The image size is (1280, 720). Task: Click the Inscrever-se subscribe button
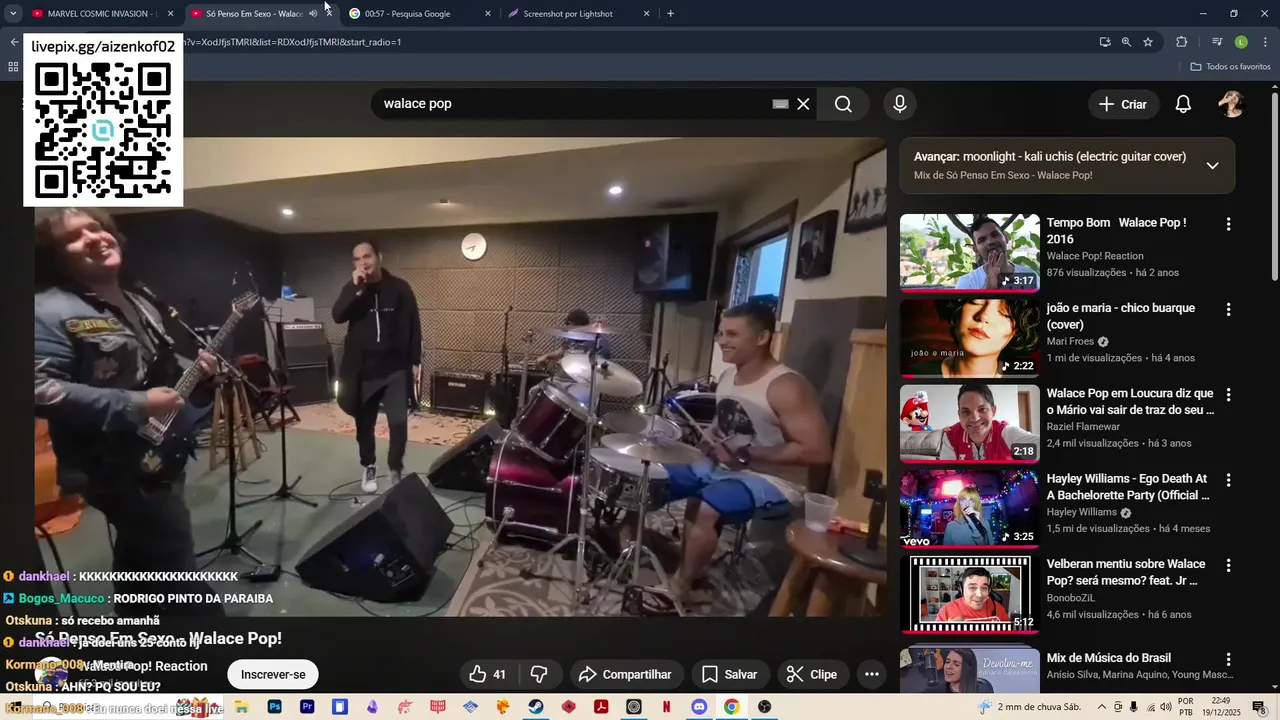pyautogui.click(x=273, y=674)
